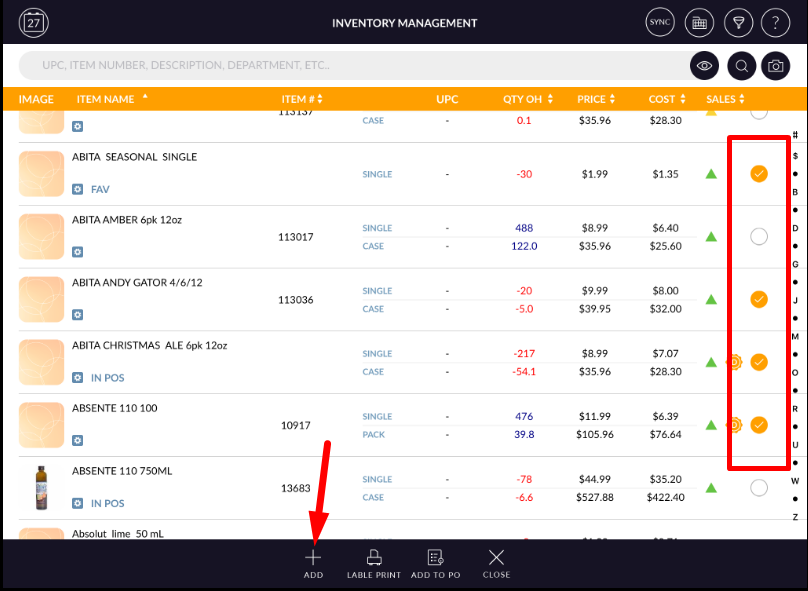The width and height of the screenshot is (808, 591).
Task: Sort by COST column header
Action: click(667, 100)
